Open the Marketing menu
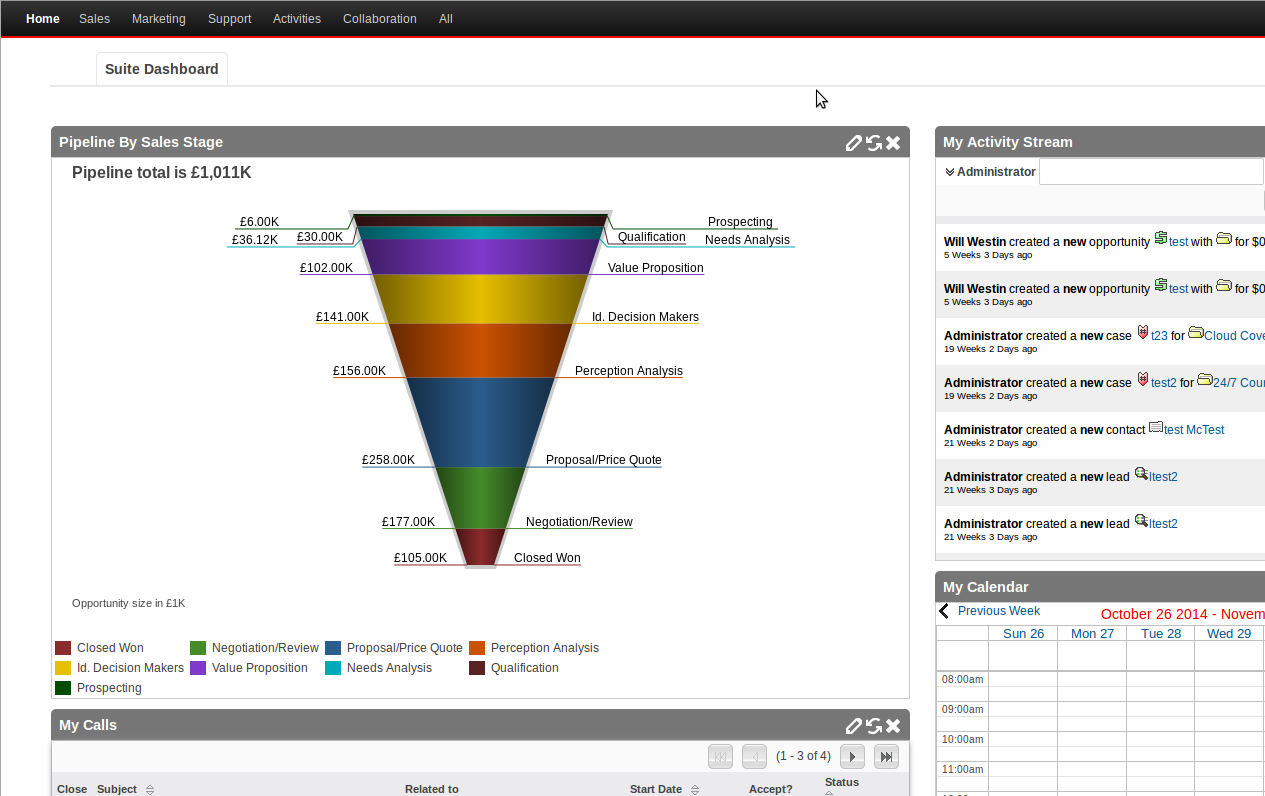The image size is (1265, 796). point(159,19)
